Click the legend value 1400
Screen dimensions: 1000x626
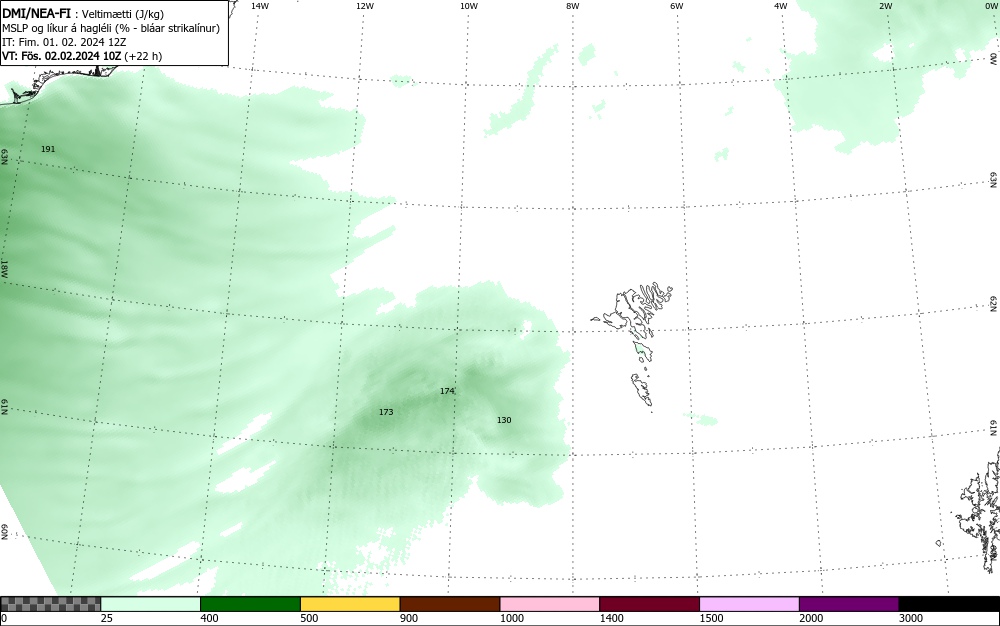pyautogui.click(x=611, y=618)
